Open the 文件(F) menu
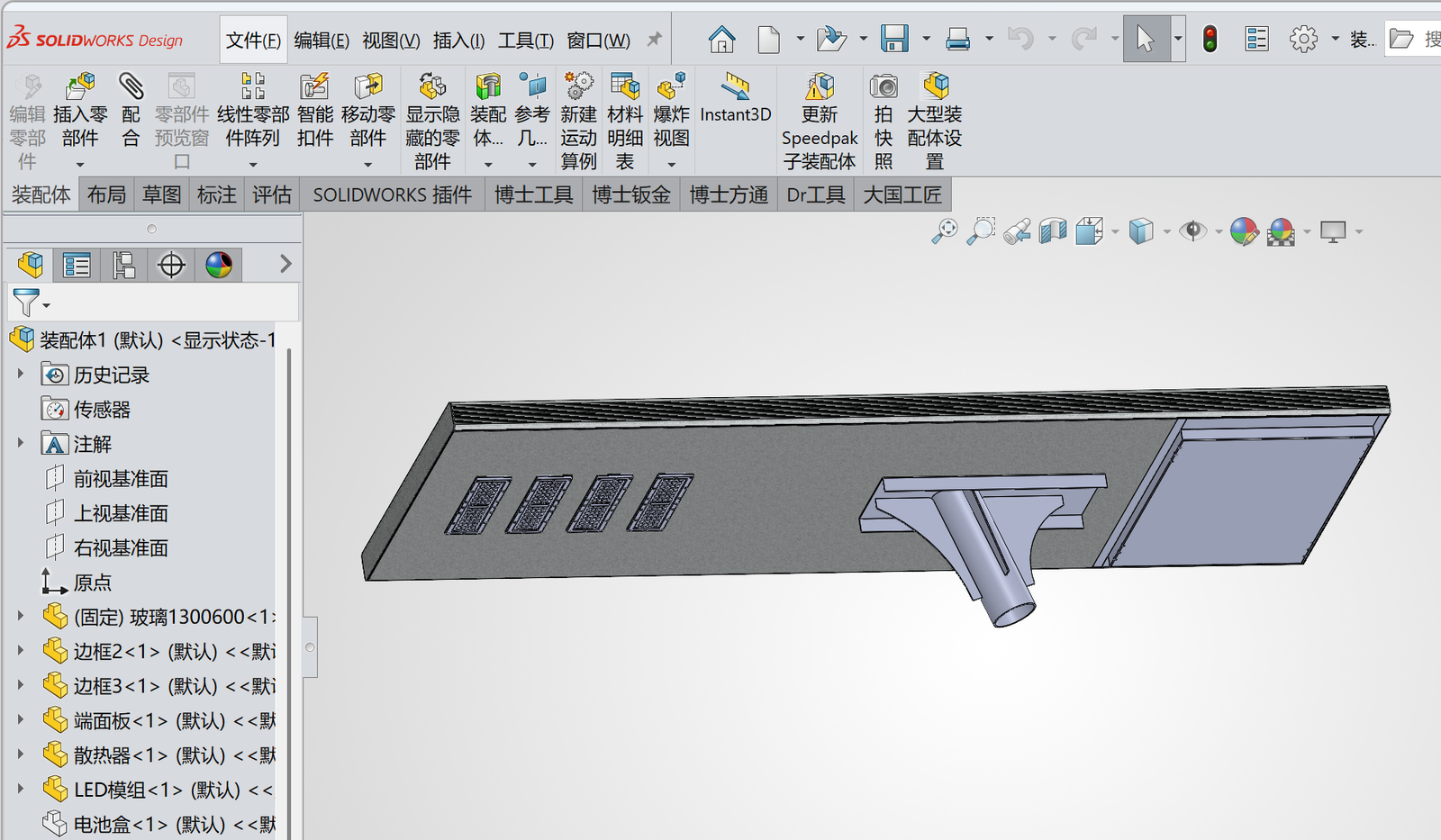This screenshot has height=840, width=1441. click(x=253, y=40)
